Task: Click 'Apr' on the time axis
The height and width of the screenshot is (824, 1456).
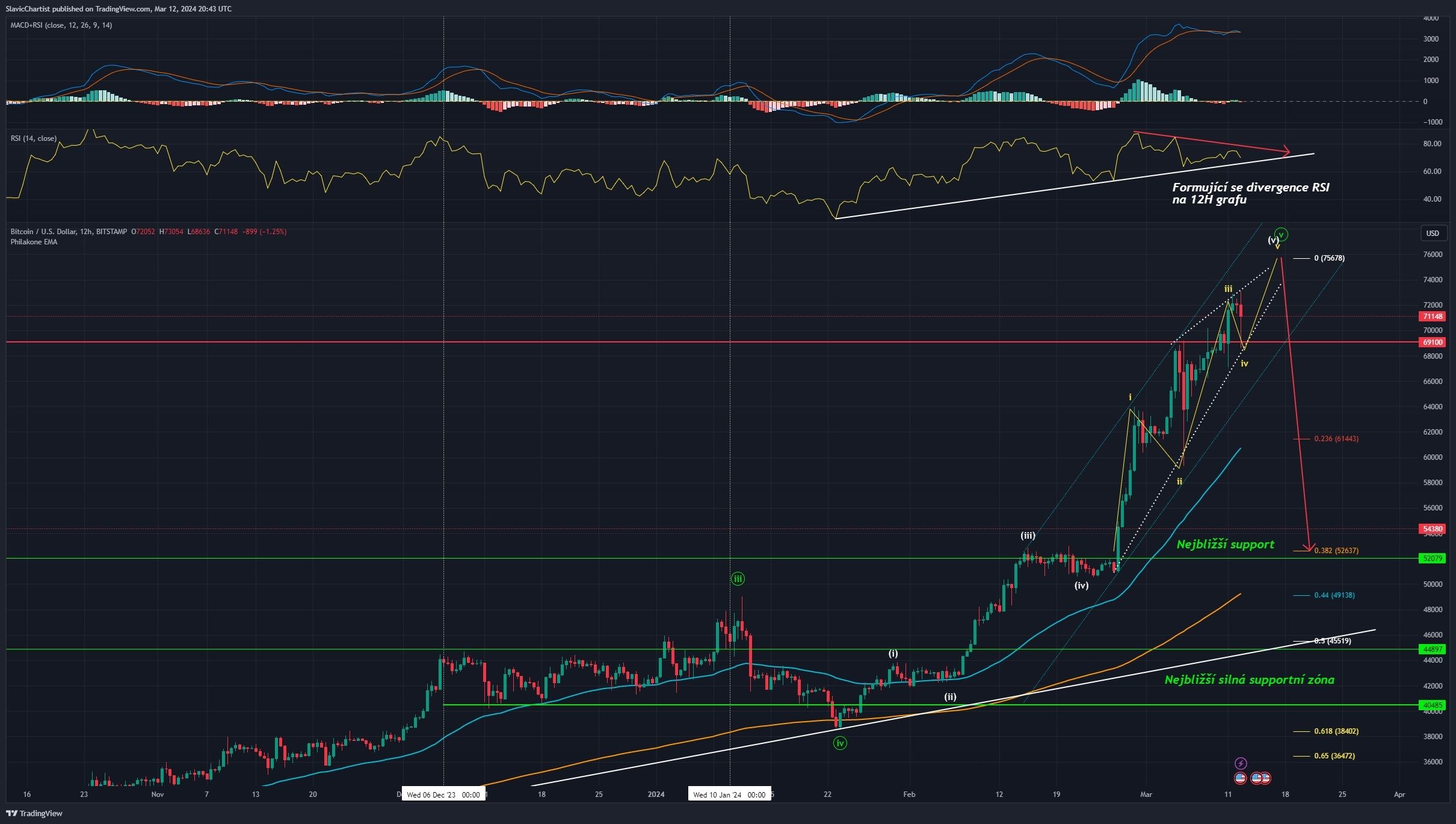Action: pos(1399,795)
